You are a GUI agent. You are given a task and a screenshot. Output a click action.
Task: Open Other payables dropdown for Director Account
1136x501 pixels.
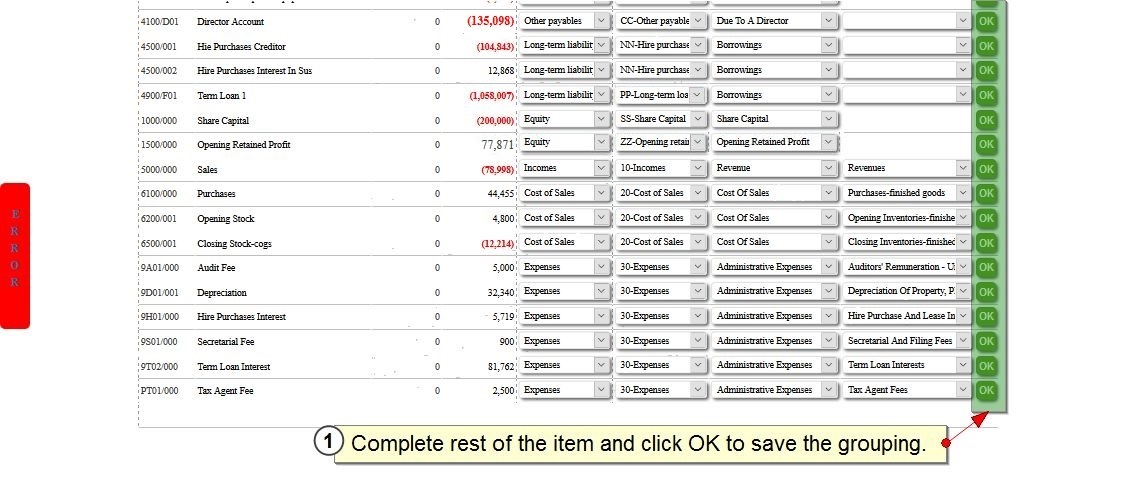(x=565, y=21)
